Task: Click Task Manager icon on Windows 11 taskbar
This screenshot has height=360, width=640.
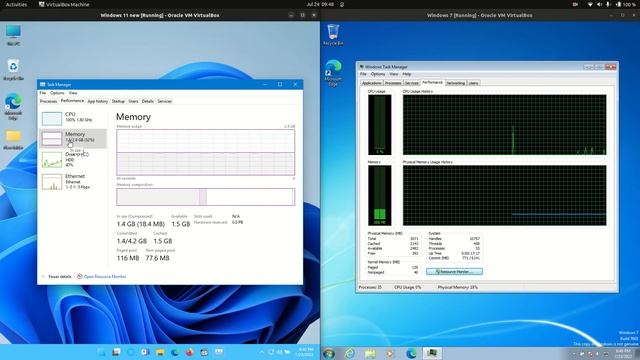Action: (x=219, y=352)
